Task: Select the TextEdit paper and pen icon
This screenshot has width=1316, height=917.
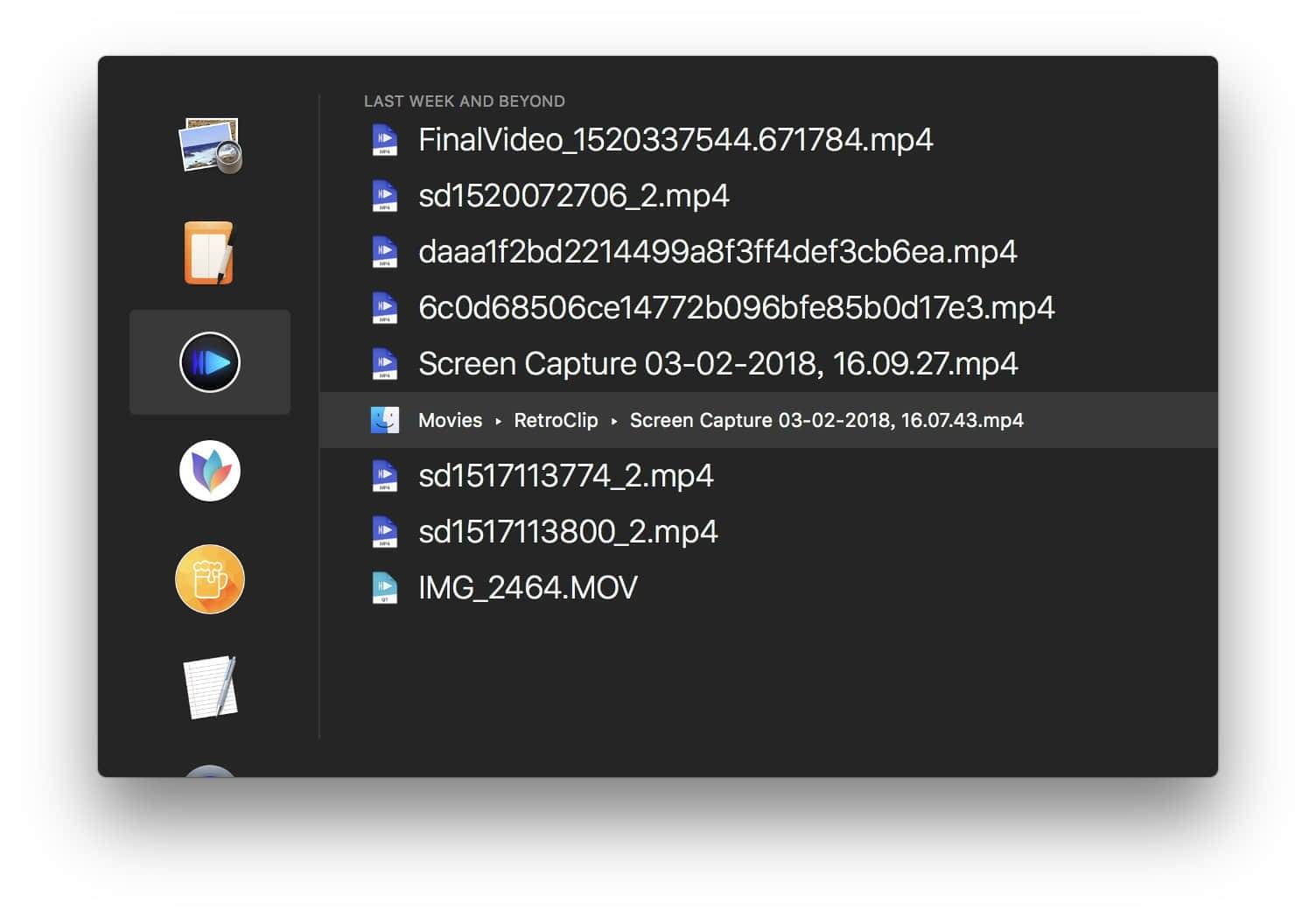Action: click(x=210, y=687)
